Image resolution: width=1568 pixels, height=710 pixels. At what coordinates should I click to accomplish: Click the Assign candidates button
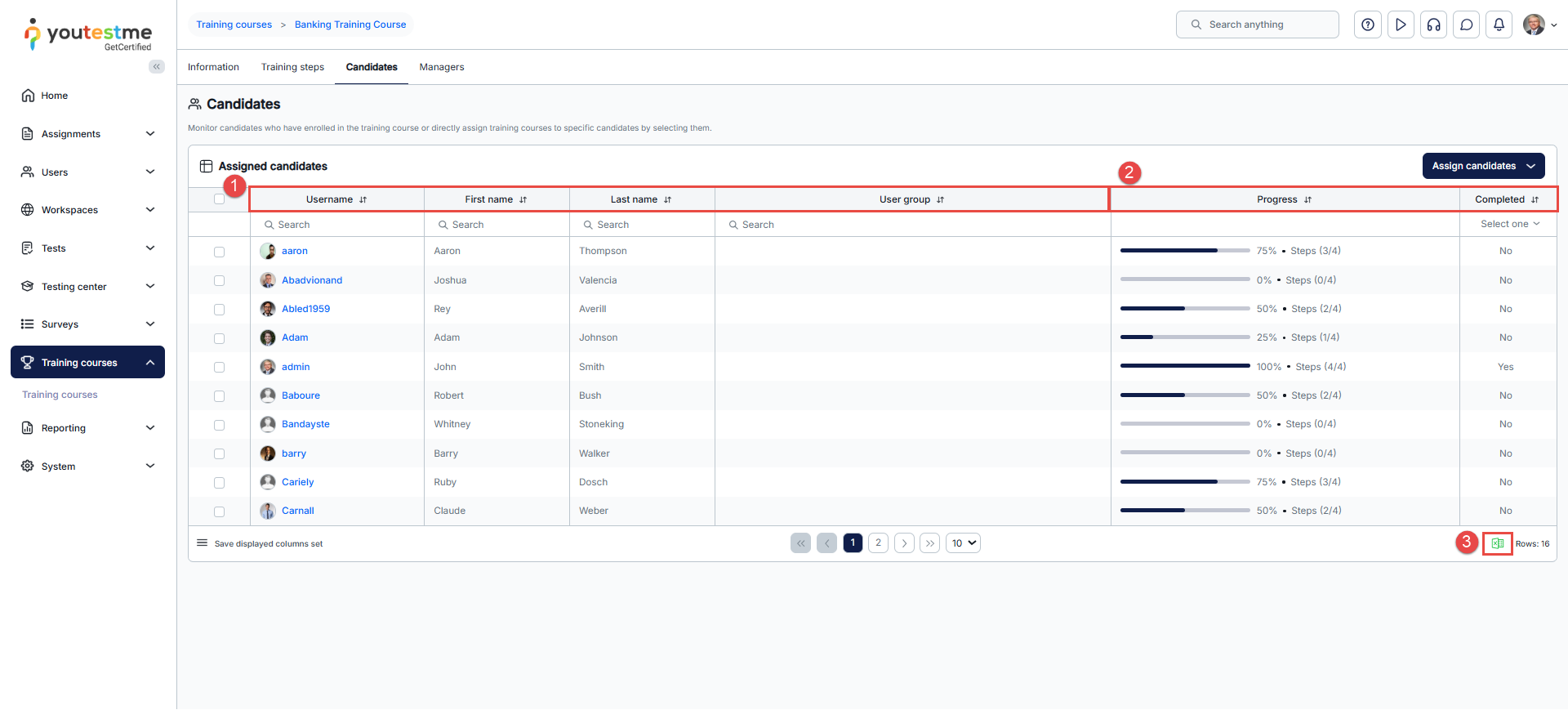1482,166
